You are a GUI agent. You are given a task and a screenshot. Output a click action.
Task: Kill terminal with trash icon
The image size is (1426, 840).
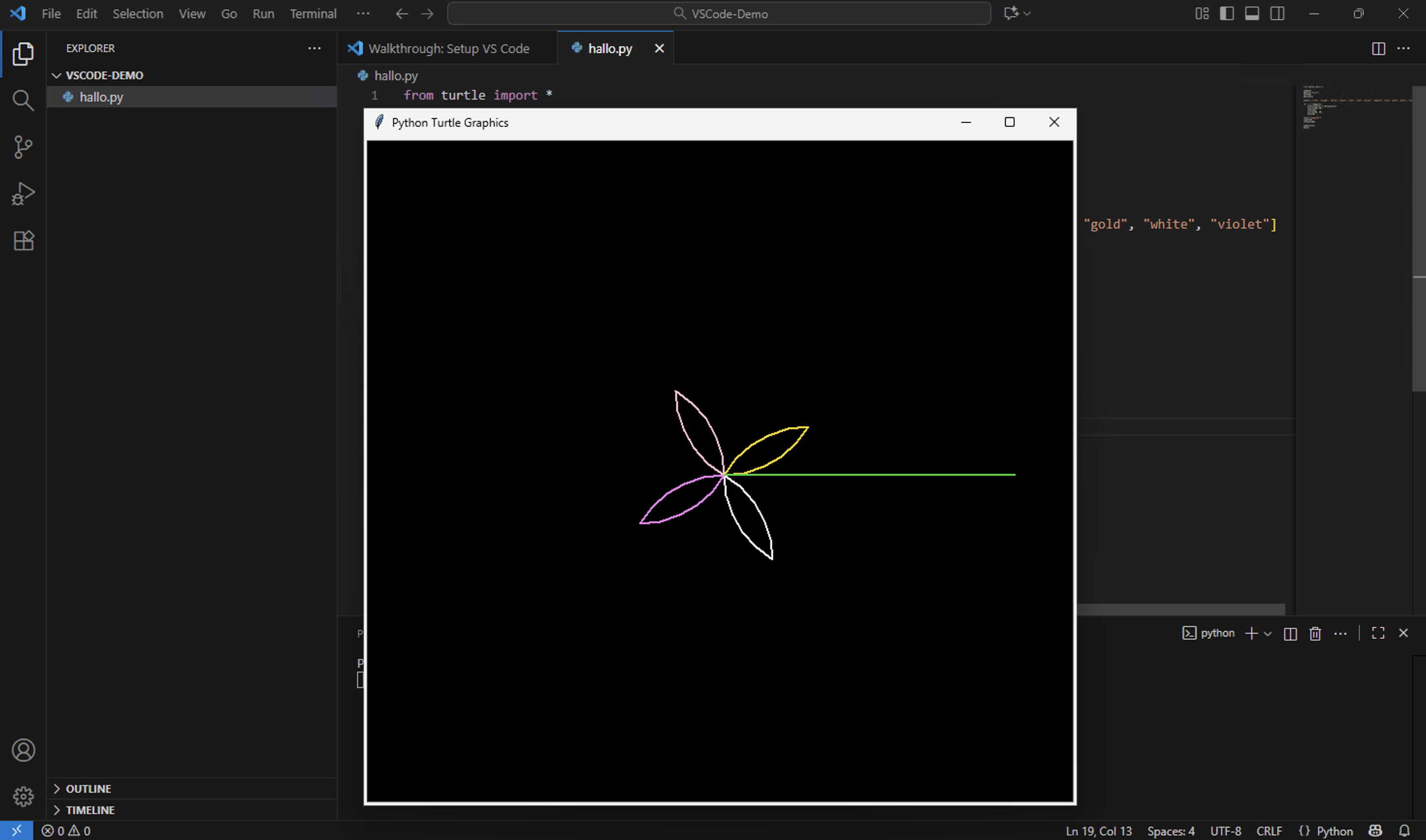pyautogui.click(x=1315, y=633)
